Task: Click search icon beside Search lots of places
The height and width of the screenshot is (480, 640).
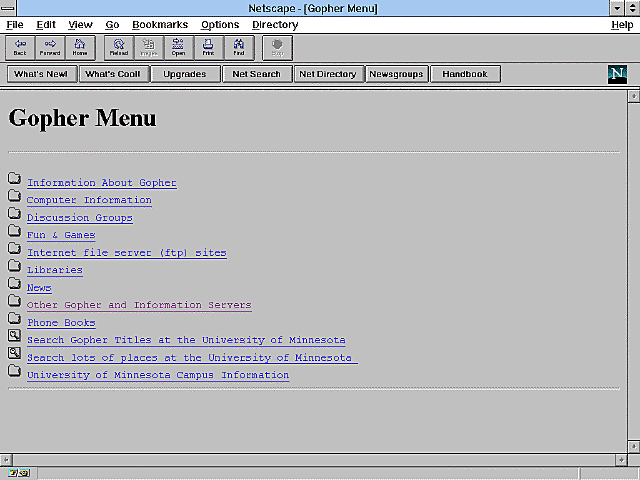Action: (14, 353)
